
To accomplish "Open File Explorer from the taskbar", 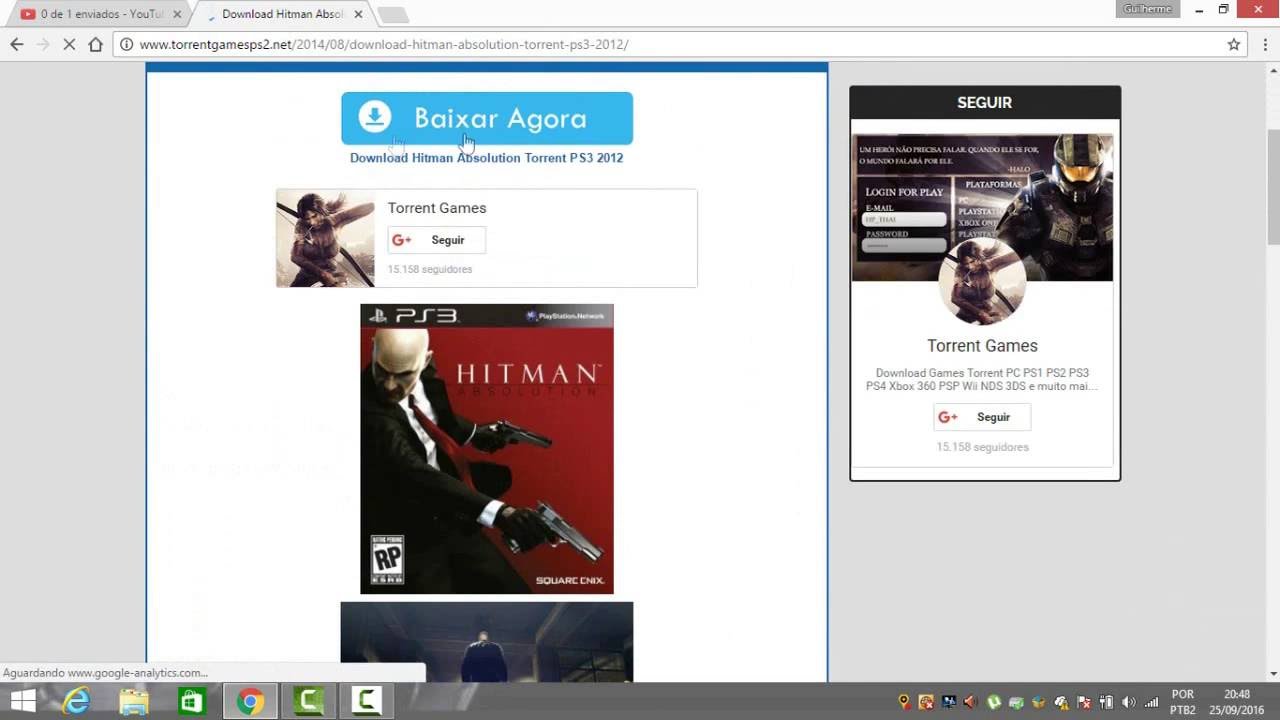I will tap(134, 701).
